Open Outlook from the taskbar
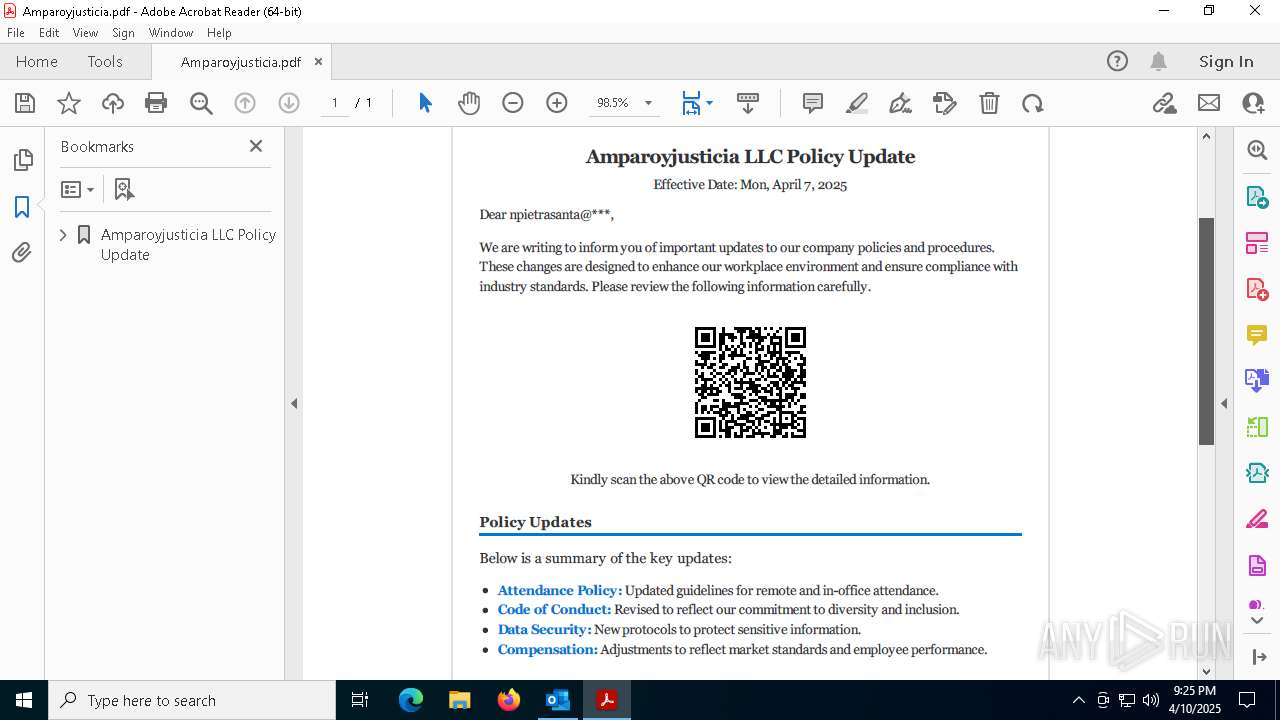The image size is (1280, 720). [x=557, y=700]
